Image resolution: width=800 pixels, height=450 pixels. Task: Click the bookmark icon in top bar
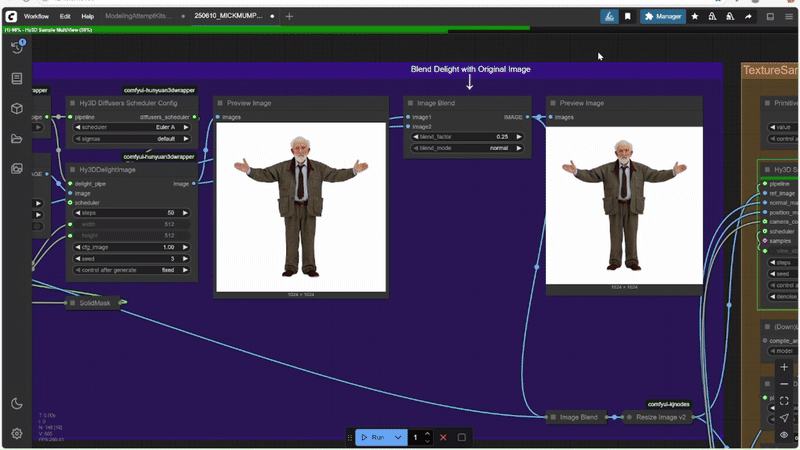tap(628, 16)
